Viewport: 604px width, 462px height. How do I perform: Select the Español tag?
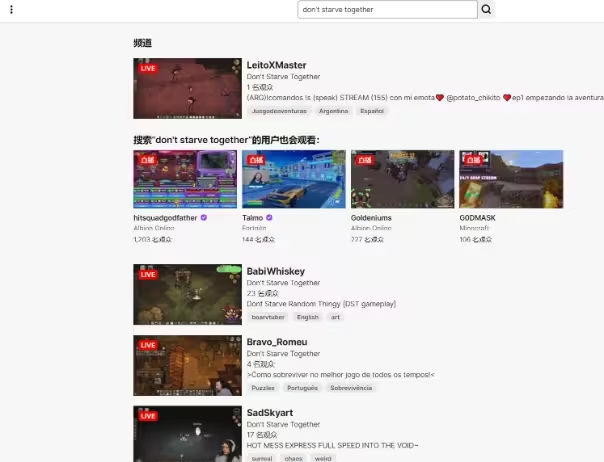coord(372,111)
